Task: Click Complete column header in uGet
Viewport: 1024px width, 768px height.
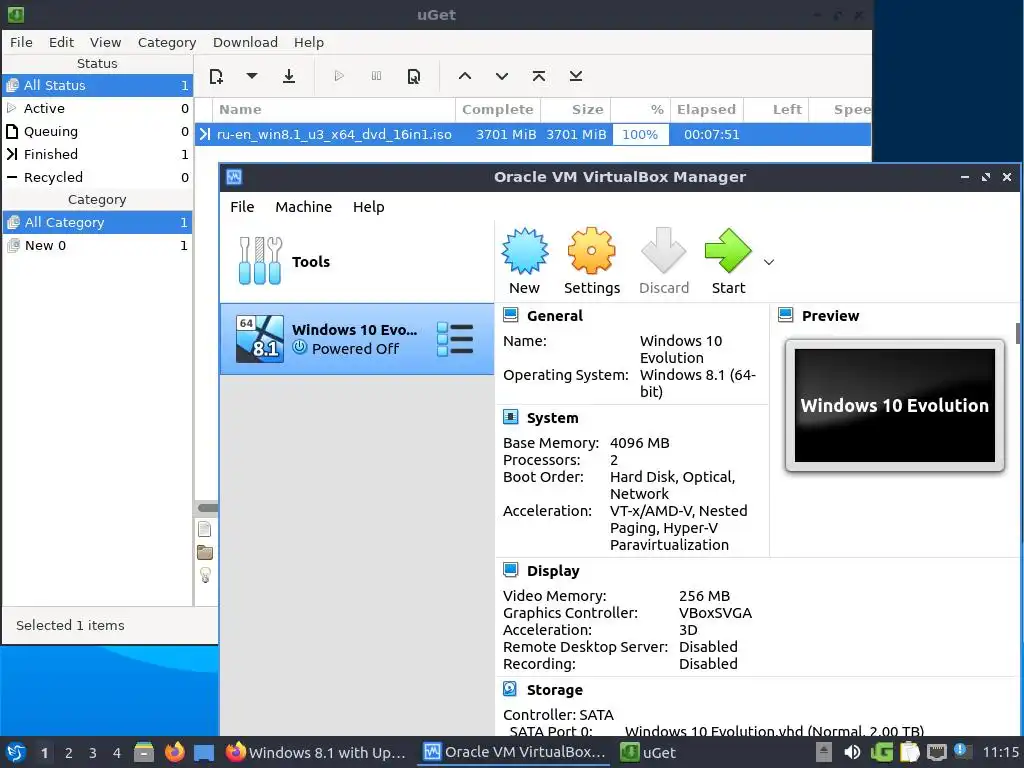Action: 498,110
